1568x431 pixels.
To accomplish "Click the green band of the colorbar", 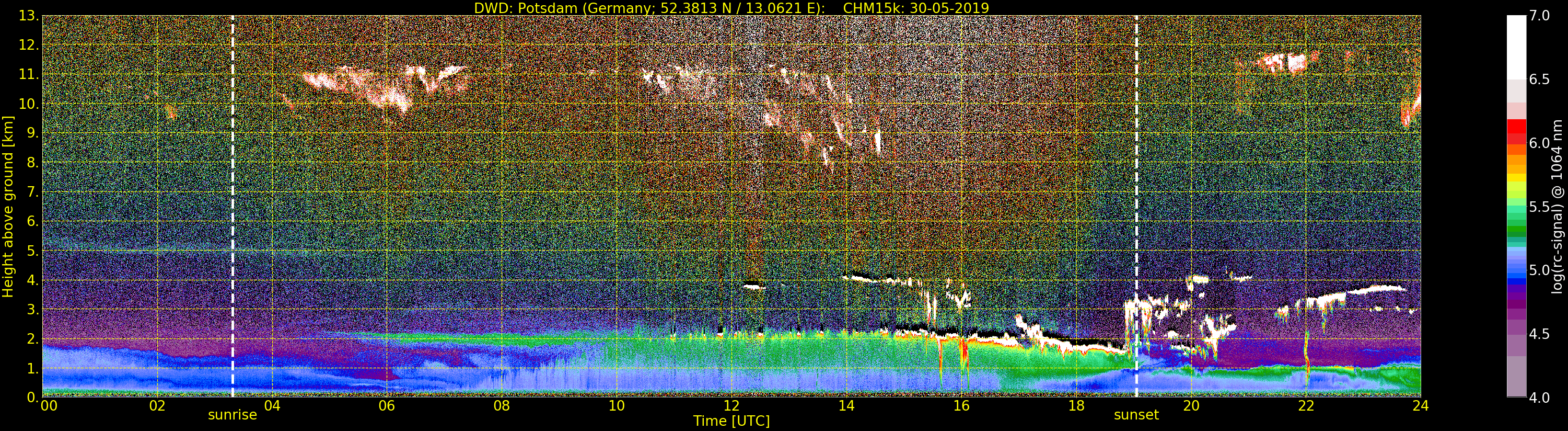I will (1516, 225).
